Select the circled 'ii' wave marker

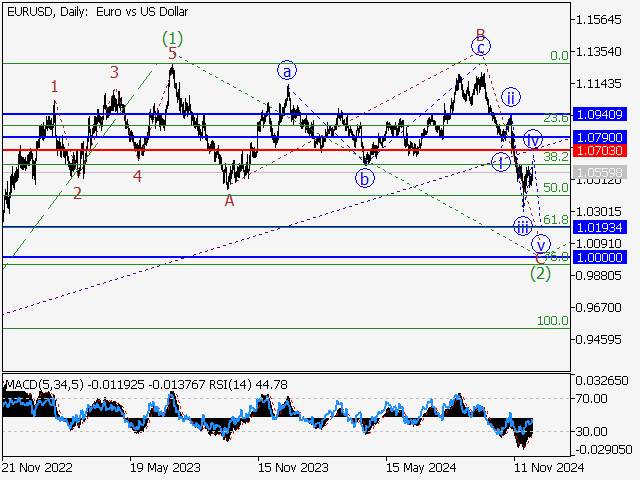(x=511, y=97)
